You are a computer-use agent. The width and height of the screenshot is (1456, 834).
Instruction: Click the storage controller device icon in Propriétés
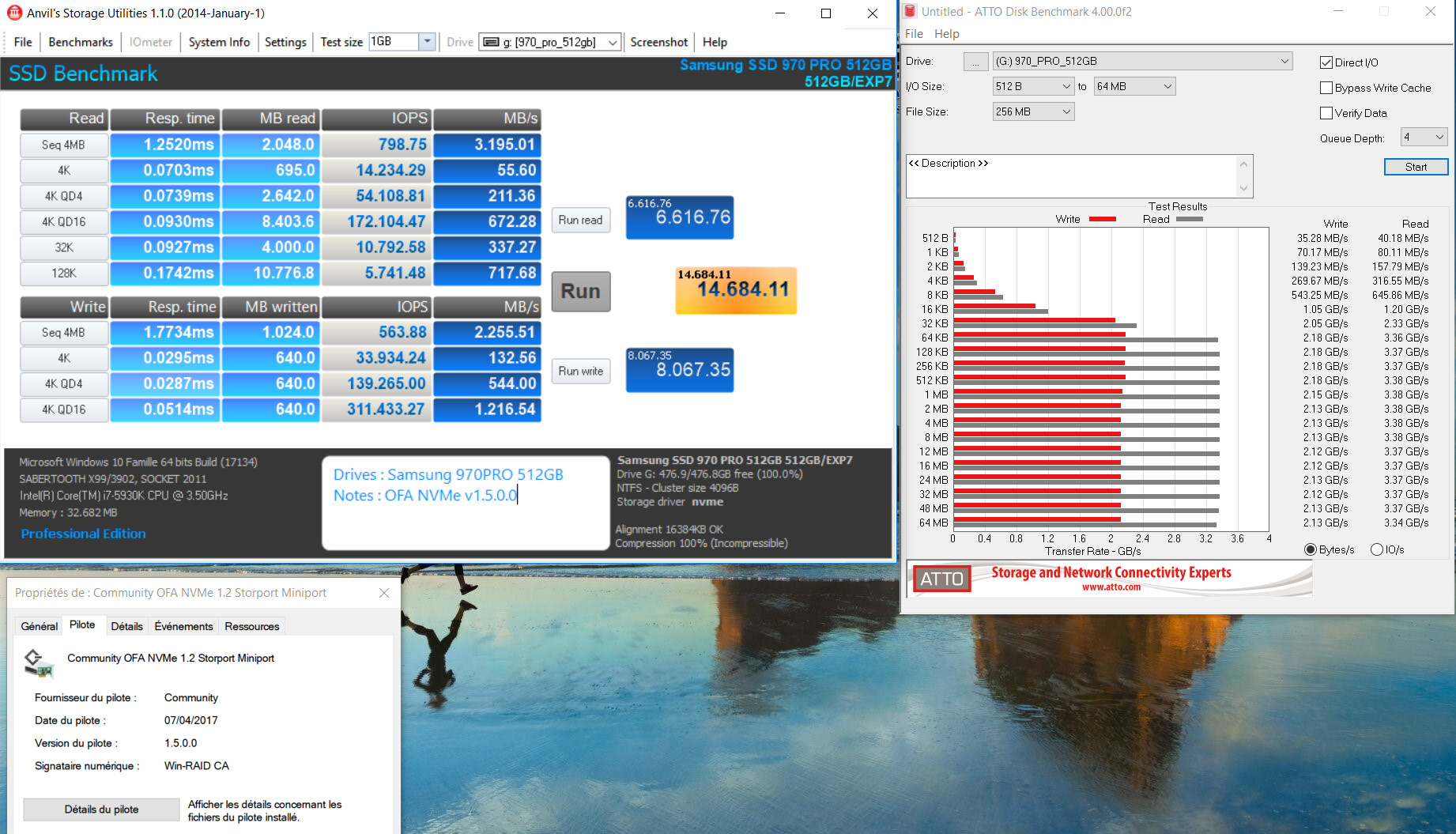[37, 662]
